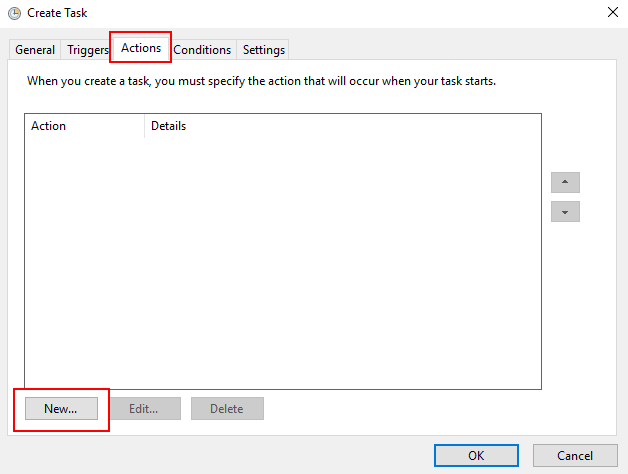
Task: Click the Details column header
Action: click(x=340, y=126)
